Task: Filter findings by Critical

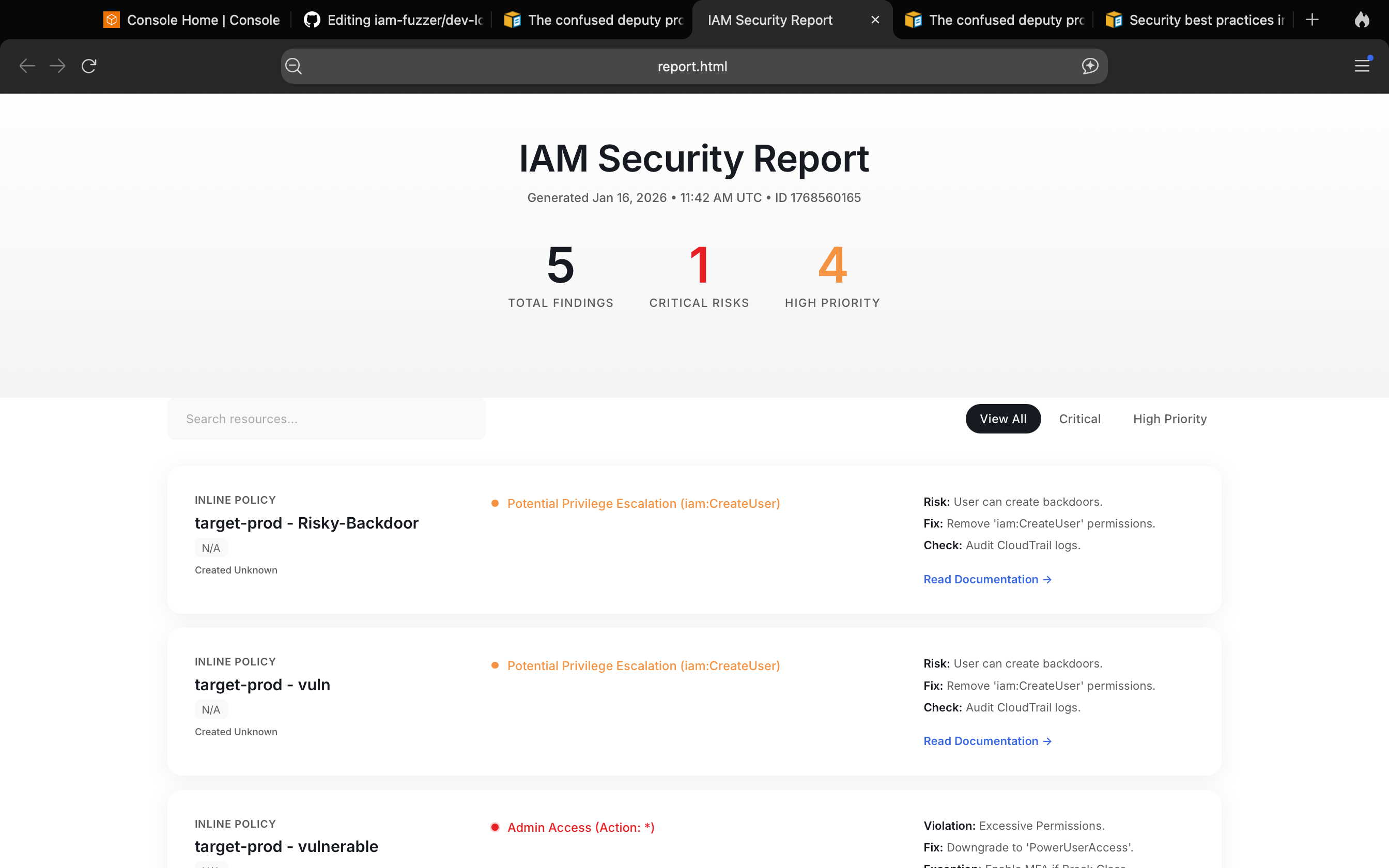Action: coord(1079,419)
